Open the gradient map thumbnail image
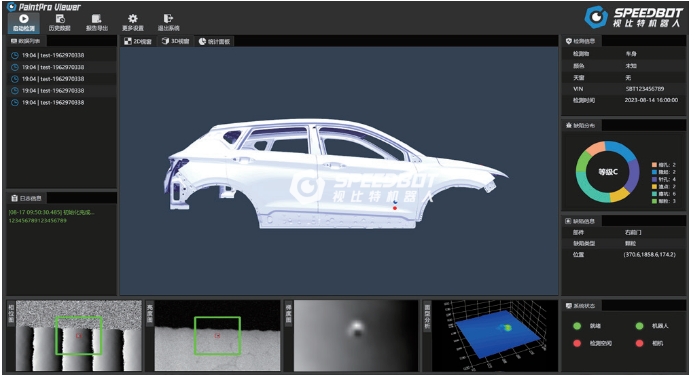The width and height of the screenshot is (695, 377). coord(355,336)
